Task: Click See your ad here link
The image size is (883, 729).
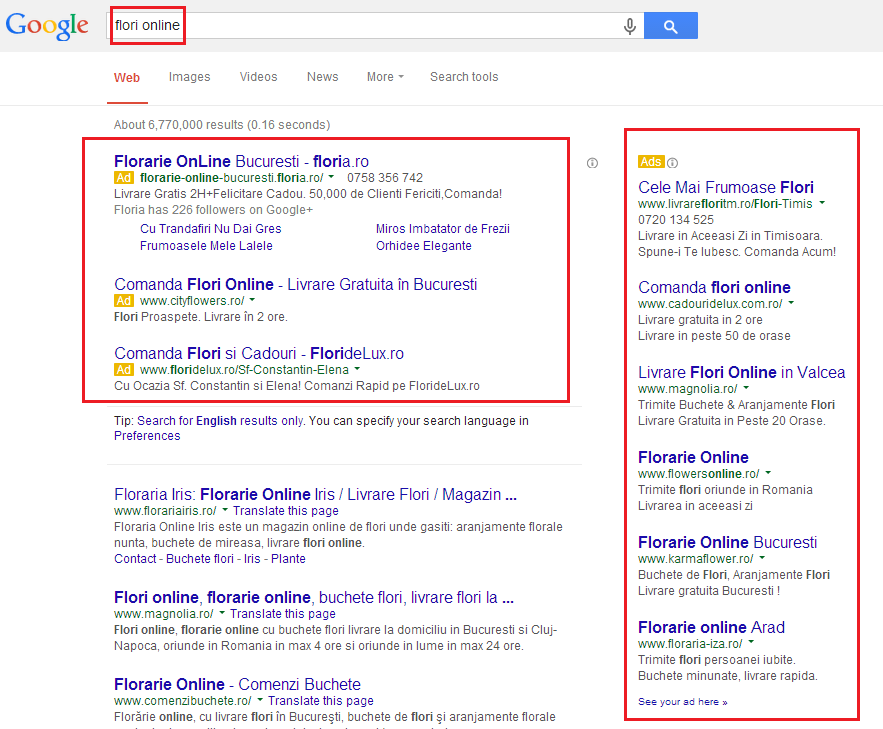Action: 683,702
